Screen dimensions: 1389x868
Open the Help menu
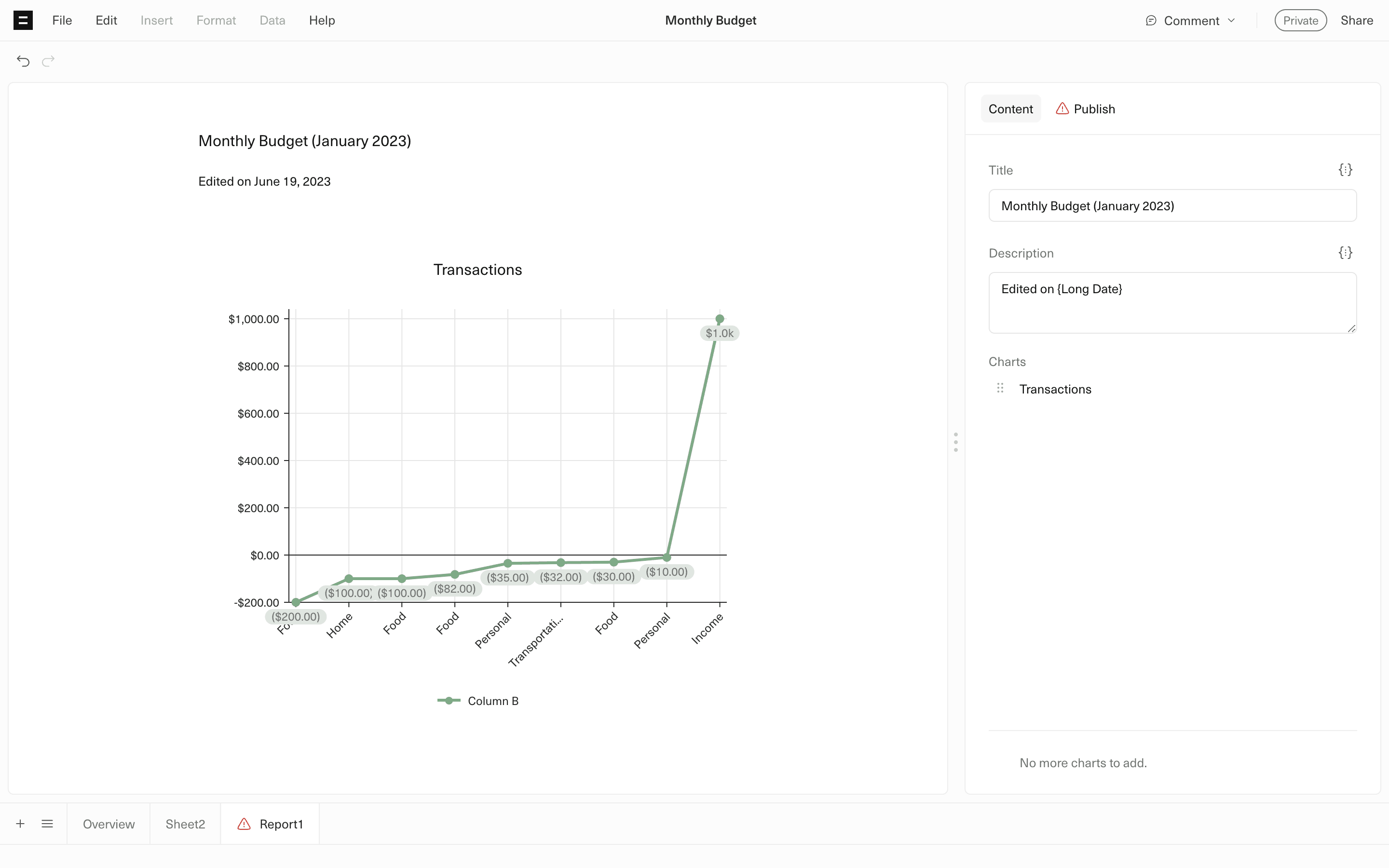point(321,21)
